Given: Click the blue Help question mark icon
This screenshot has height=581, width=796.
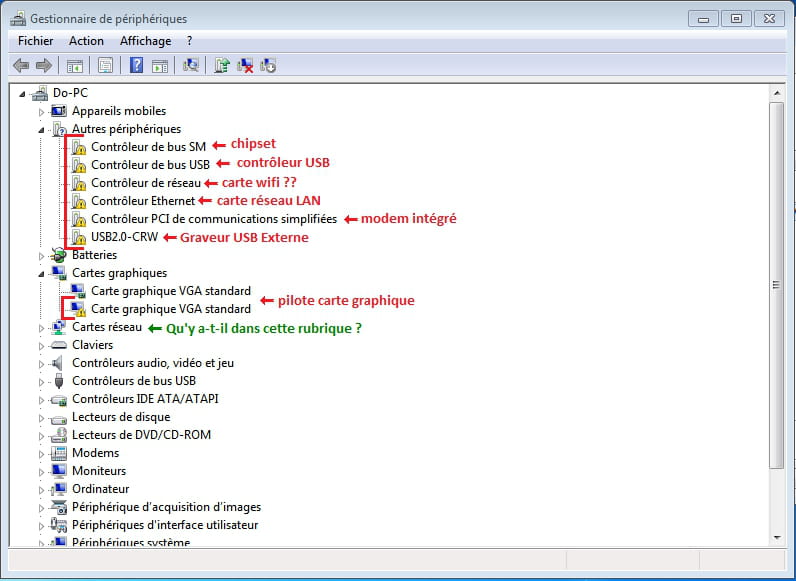Looking at the screenshot, I should coord(137,66).
